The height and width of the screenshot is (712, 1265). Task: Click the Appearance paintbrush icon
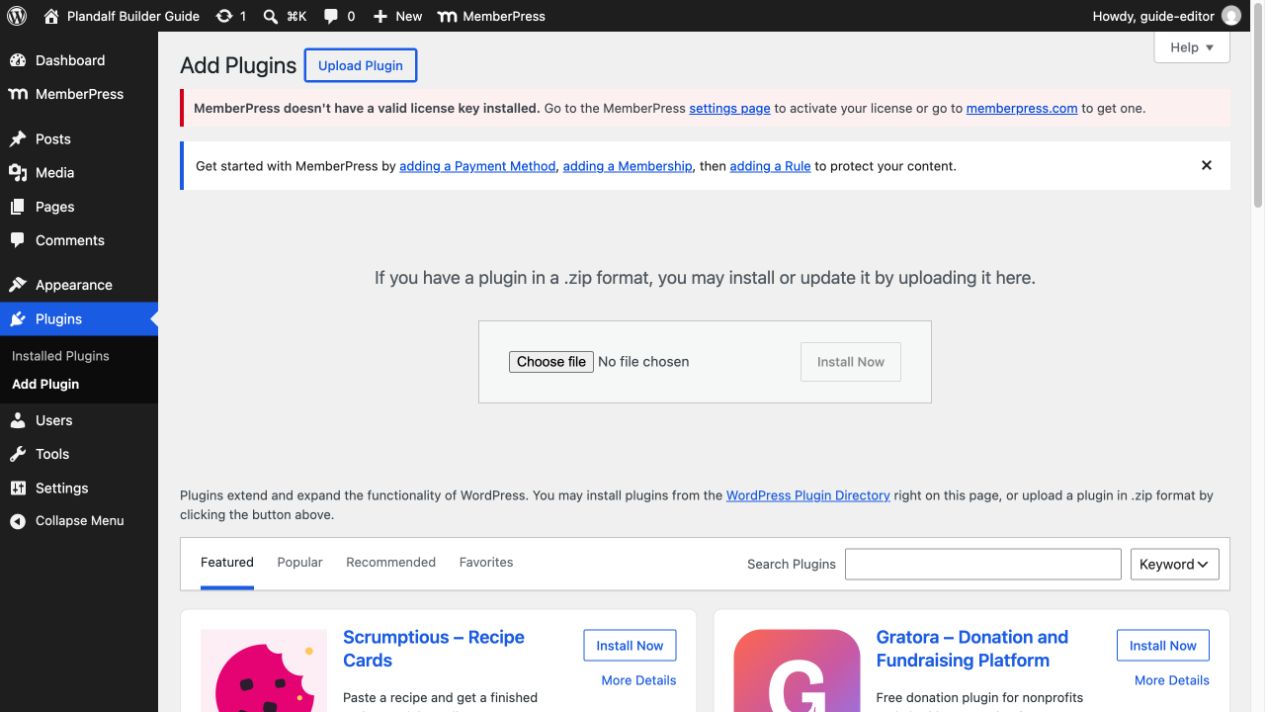point(18,285)
